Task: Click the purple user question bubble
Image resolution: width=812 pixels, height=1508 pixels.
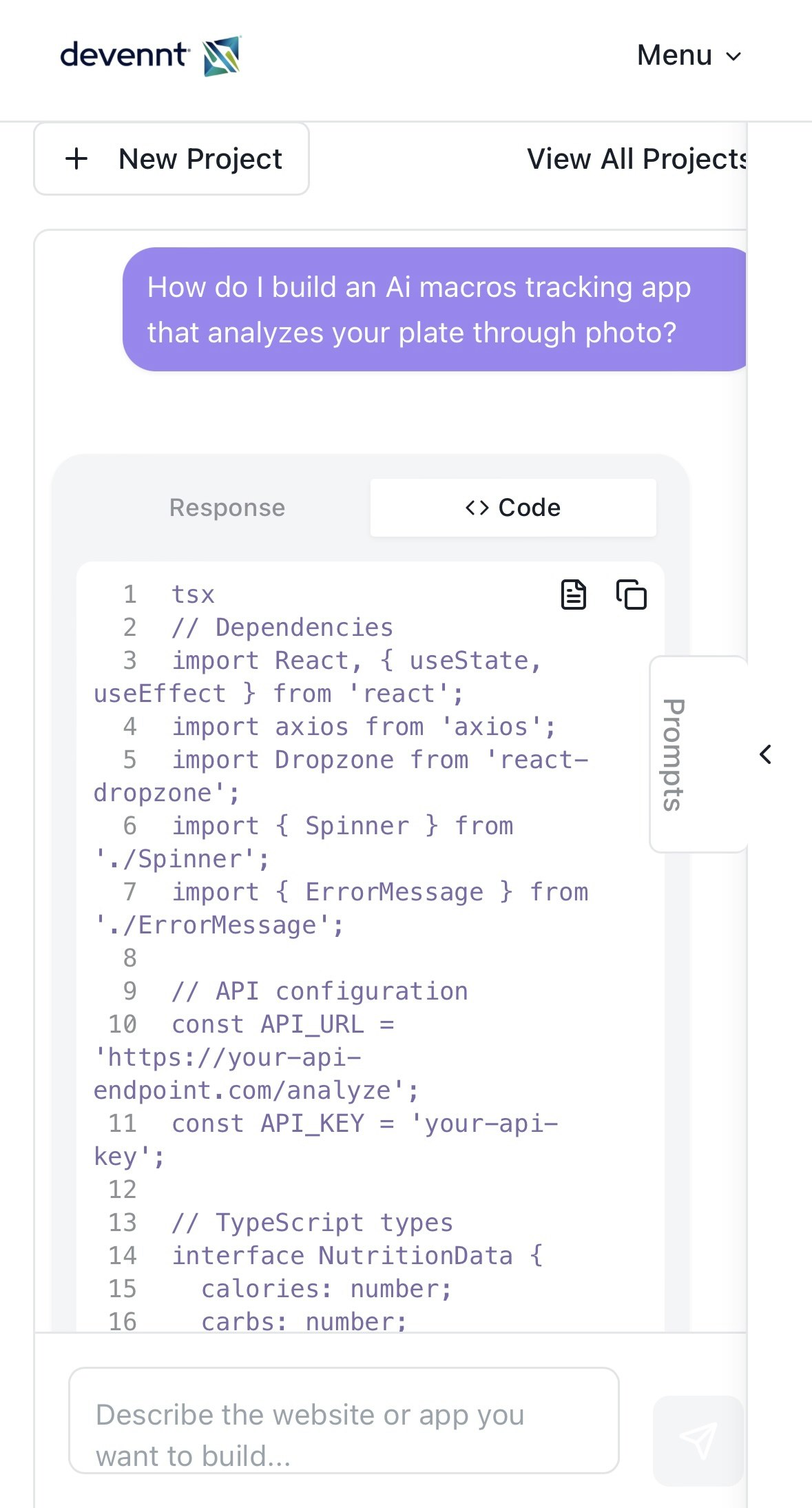Action: coord(435,309)
